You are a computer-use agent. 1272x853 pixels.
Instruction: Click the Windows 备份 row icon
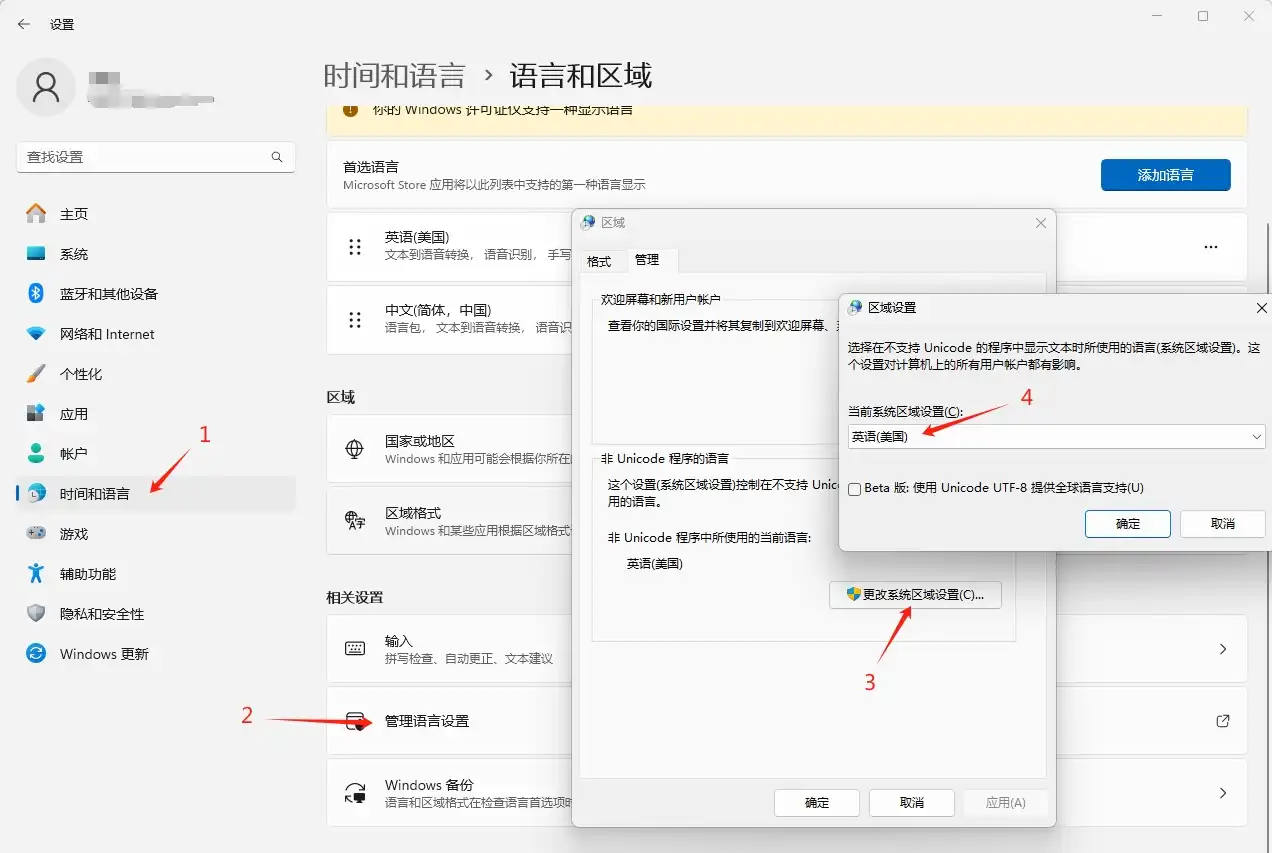click(x=355, y=793)
